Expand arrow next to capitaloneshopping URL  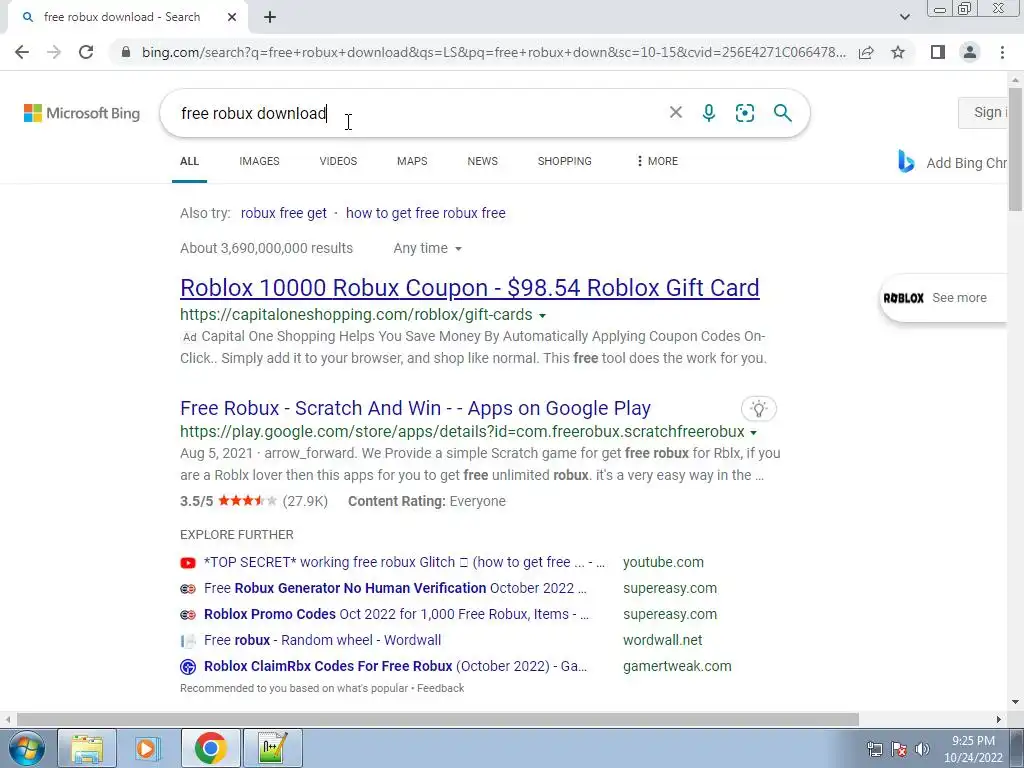coord(542,315)
